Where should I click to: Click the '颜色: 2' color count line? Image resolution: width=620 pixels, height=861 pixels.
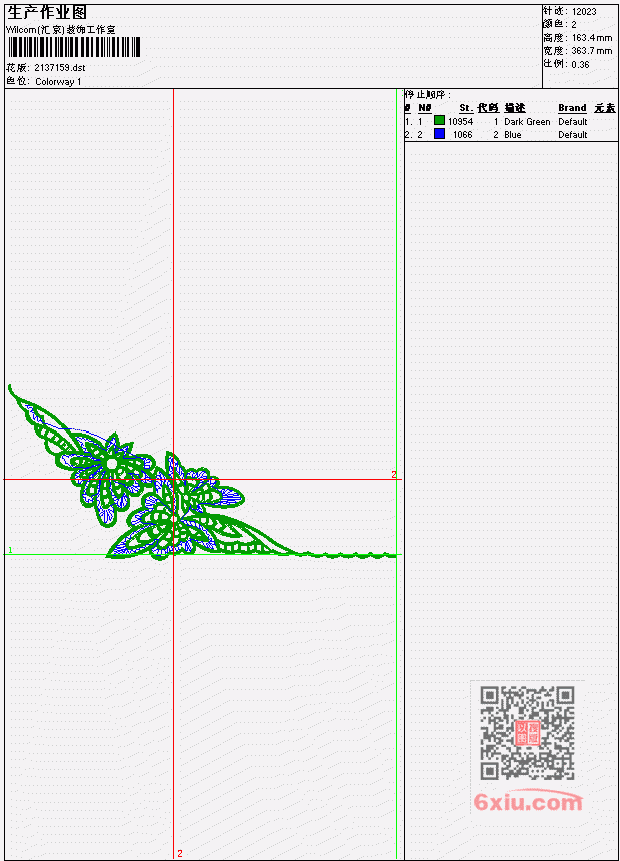tap(560, 24)
